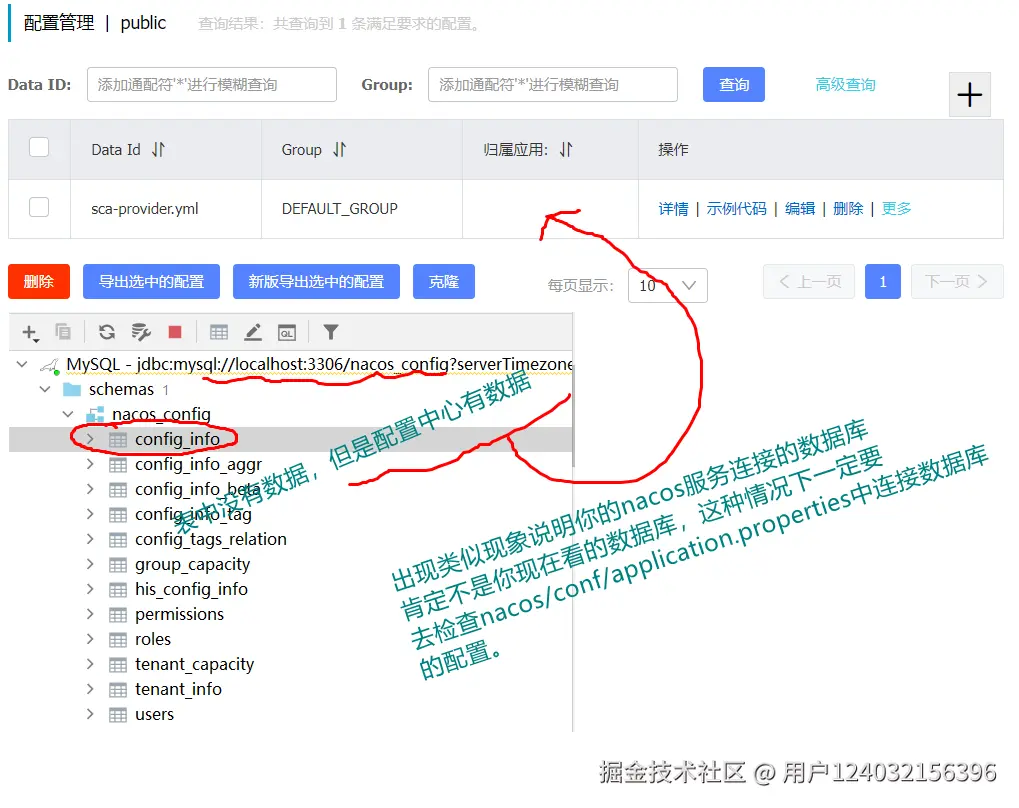Click the 查询 search button

[733, 85]
